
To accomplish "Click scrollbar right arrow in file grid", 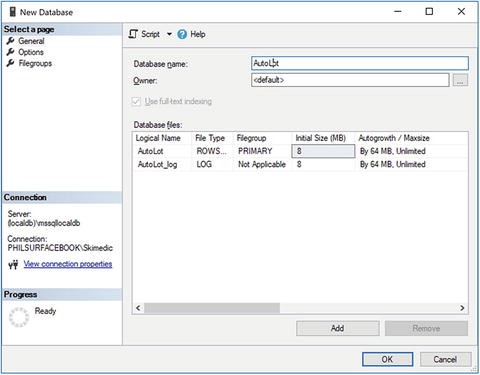I will [462, 308].
